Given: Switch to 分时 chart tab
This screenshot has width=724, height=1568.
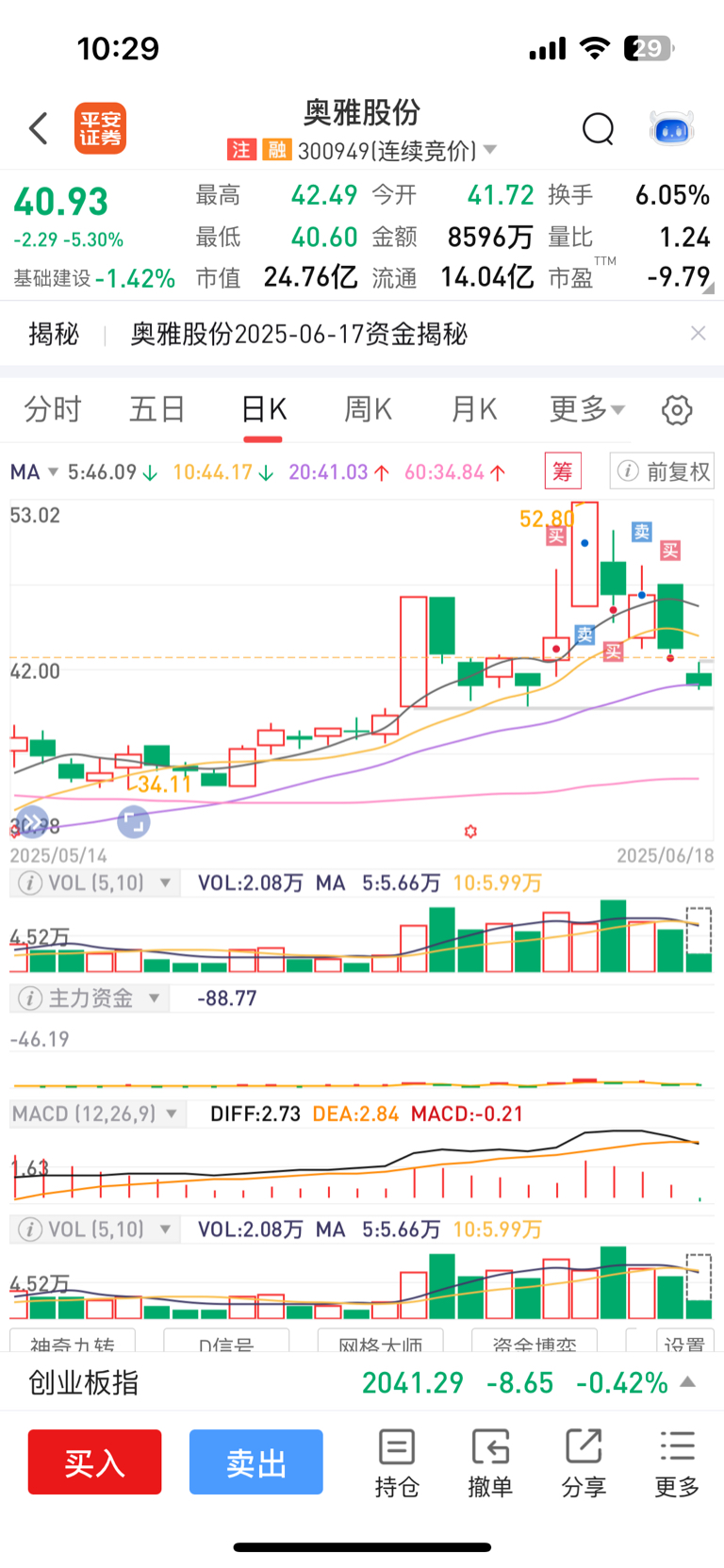Looking at the screenshot, I should [53, 409].
